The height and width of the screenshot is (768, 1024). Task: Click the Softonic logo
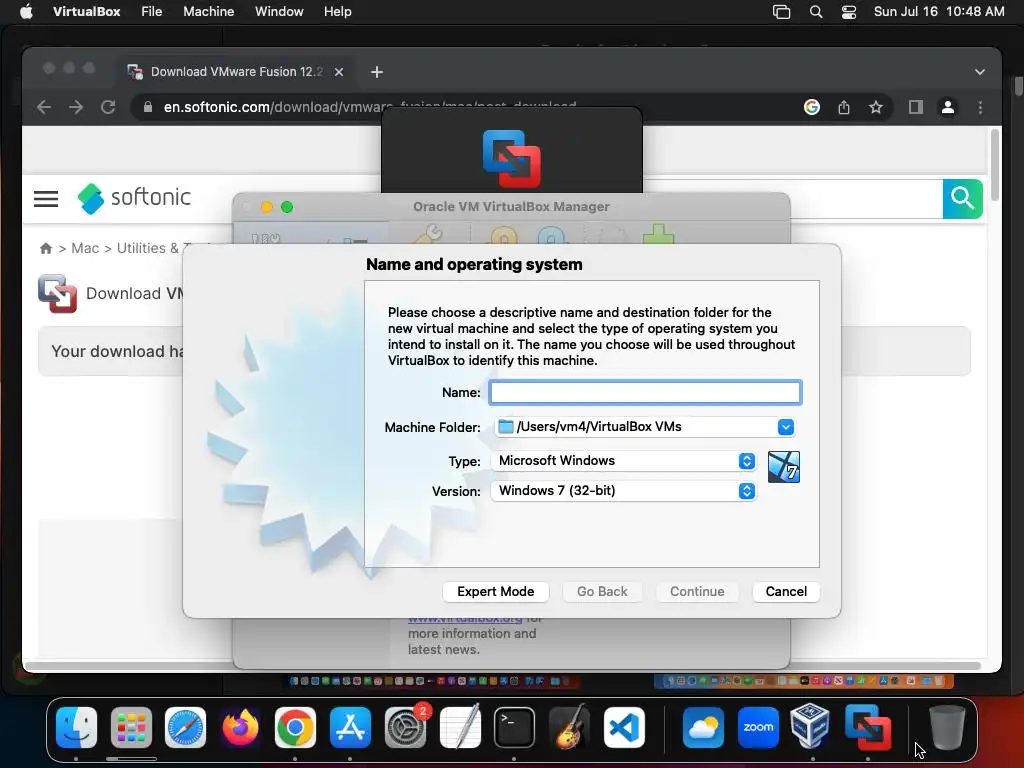click(x=134, y=198)
